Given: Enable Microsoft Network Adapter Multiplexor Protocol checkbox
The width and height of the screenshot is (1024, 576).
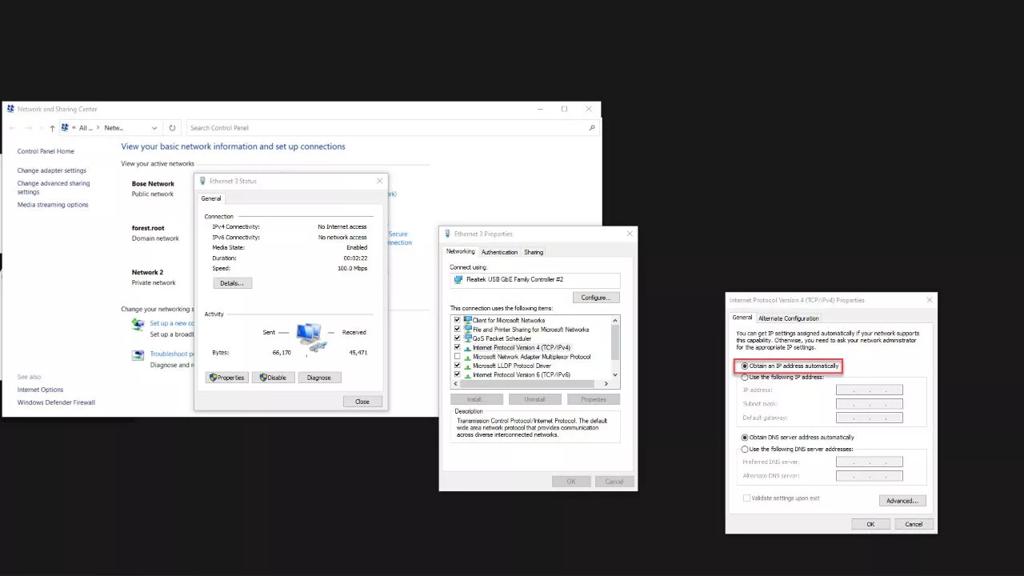Looking at the screenshot, I should click(x=457, y=357).
